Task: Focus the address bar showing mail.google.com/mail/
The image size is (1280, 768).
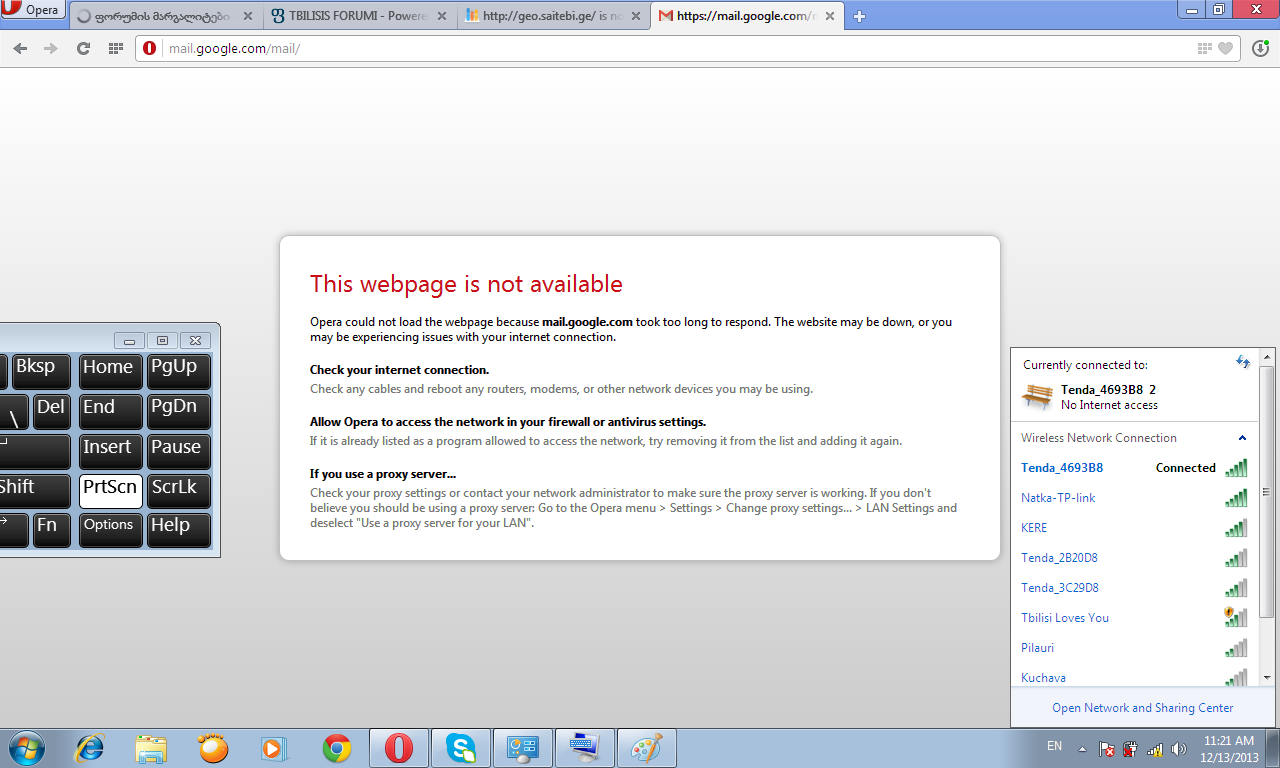Action: [x=680, y=48]
